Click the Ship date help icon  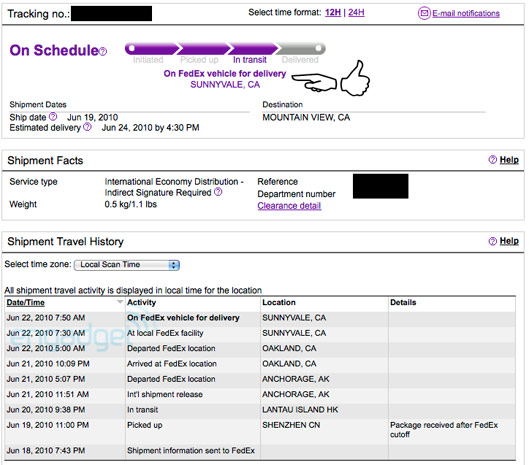click(53, 117)
